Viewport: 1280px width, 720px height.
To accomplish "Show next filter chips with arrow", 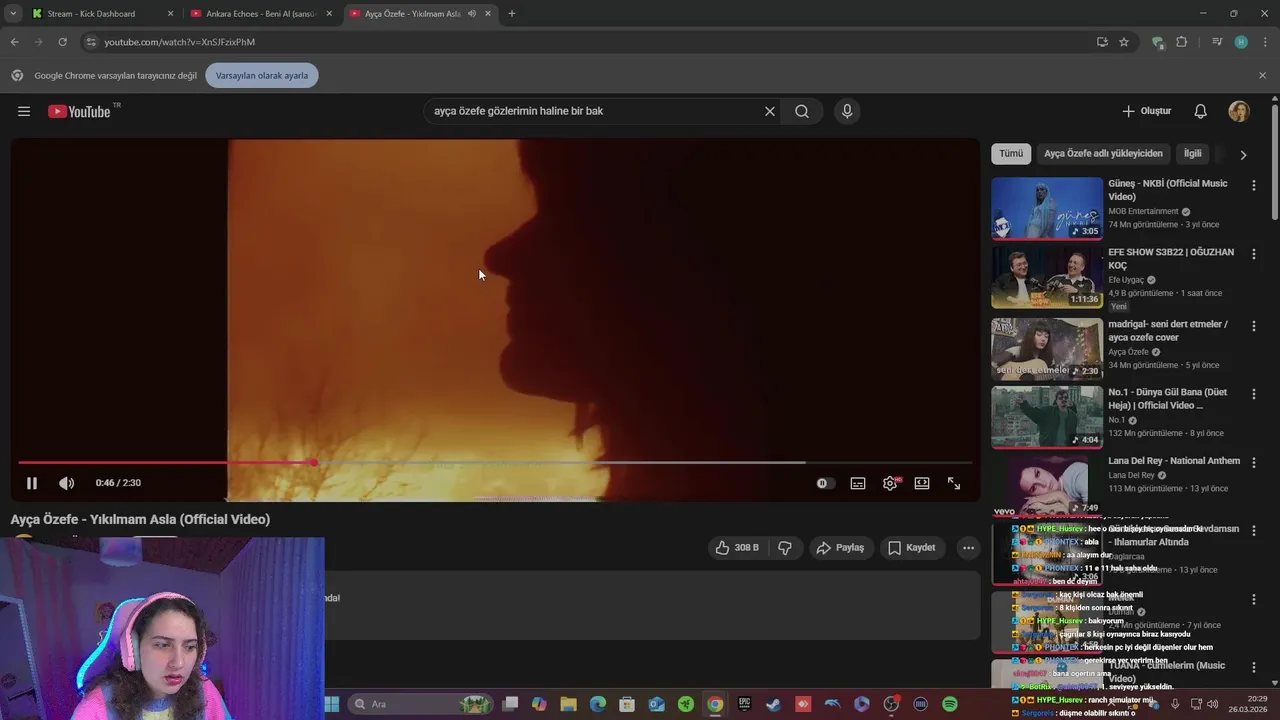I will (x=1243, y=155).
